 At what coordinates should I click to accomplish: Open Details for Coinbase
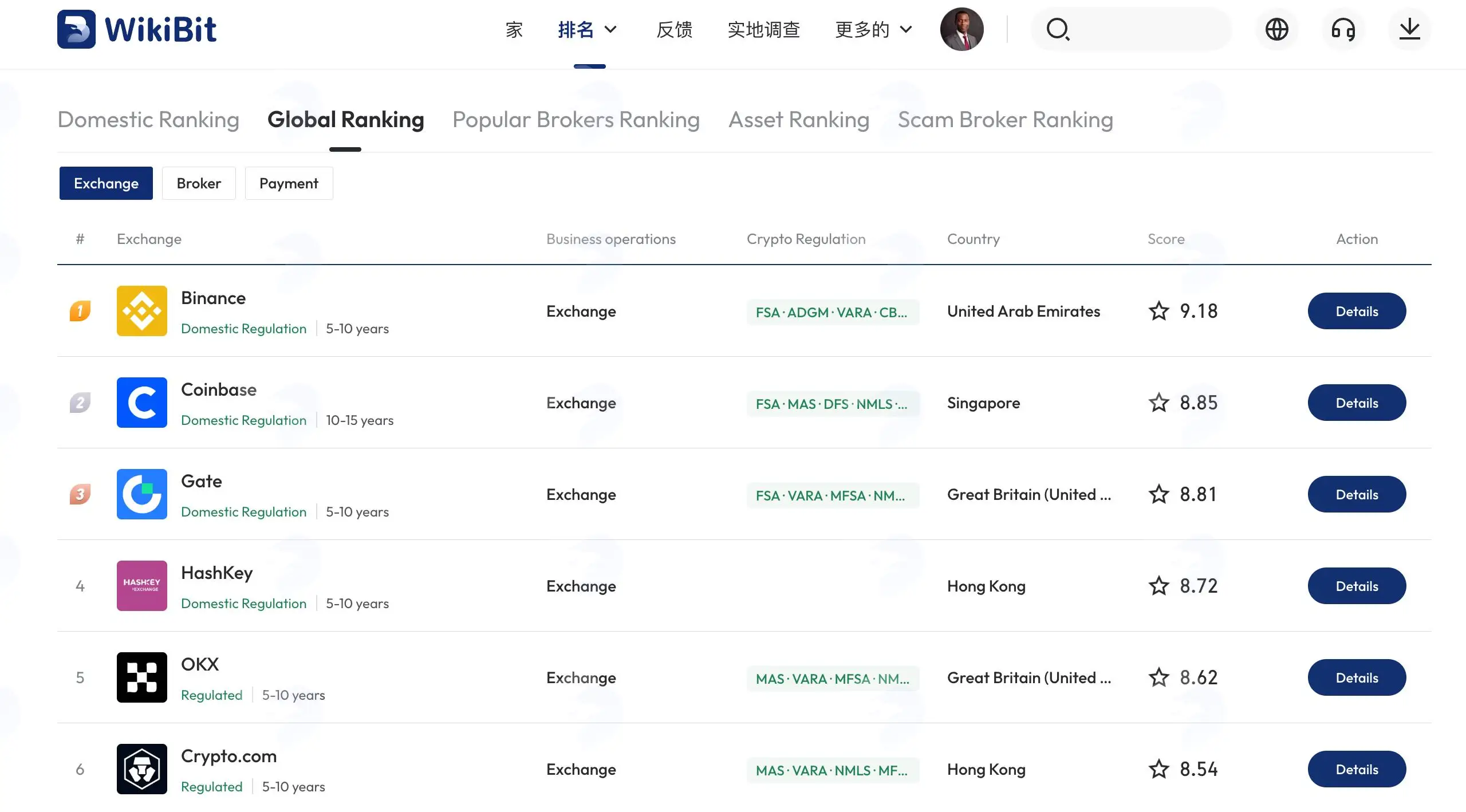pyautogui.click(x=1357, y=403)
